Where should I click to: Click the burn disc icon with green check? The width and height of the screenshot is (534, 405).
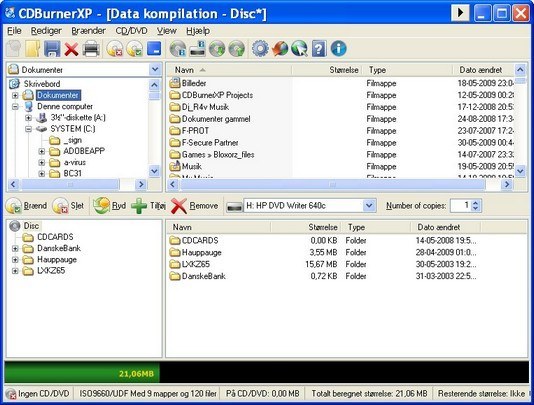tap(134, 49)
